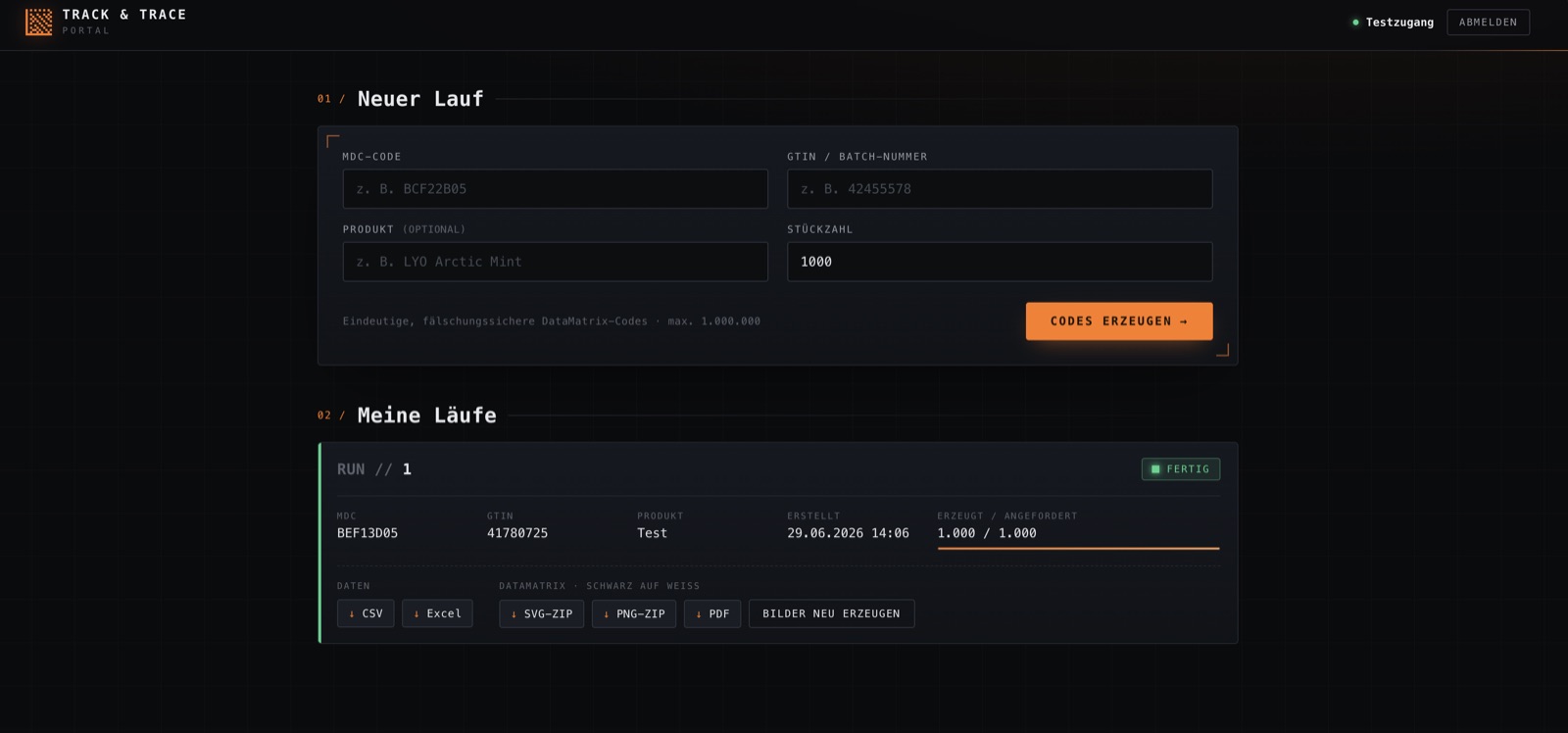This screenshot has height=733, width=1568.
Task: Click the MDC value BEF13D05
Action: click(x=367, y=533)
